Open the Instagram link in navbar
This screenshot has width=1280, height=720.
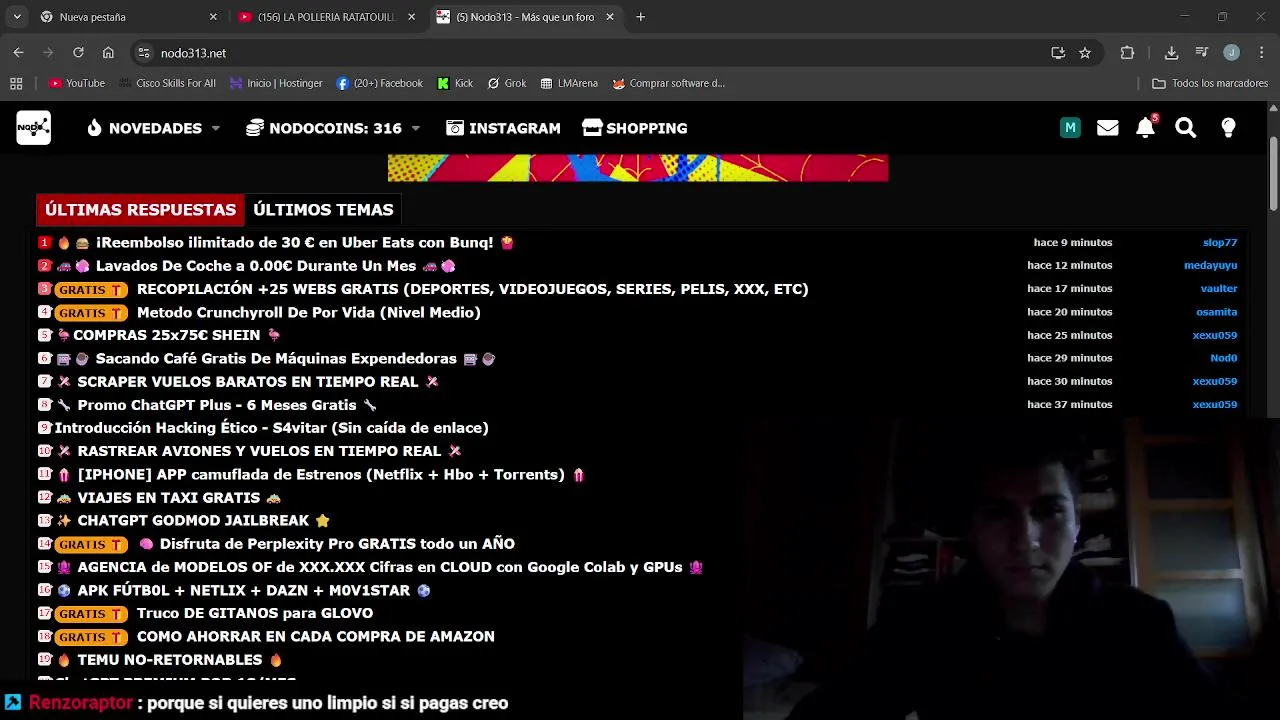point(503,128)
